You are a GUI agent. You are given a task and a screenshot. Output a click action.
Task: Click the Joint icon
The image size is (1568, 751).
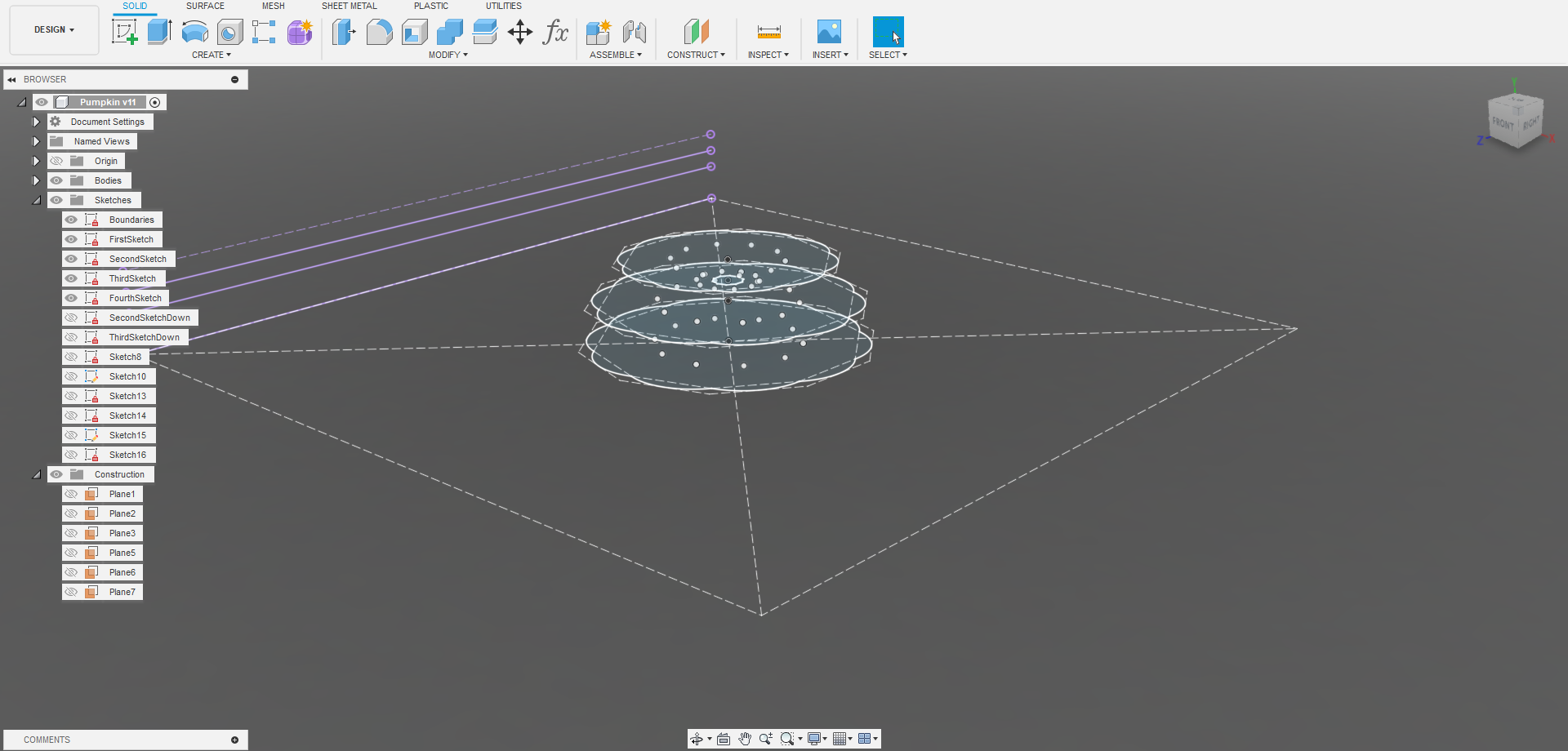pos(634,33)
